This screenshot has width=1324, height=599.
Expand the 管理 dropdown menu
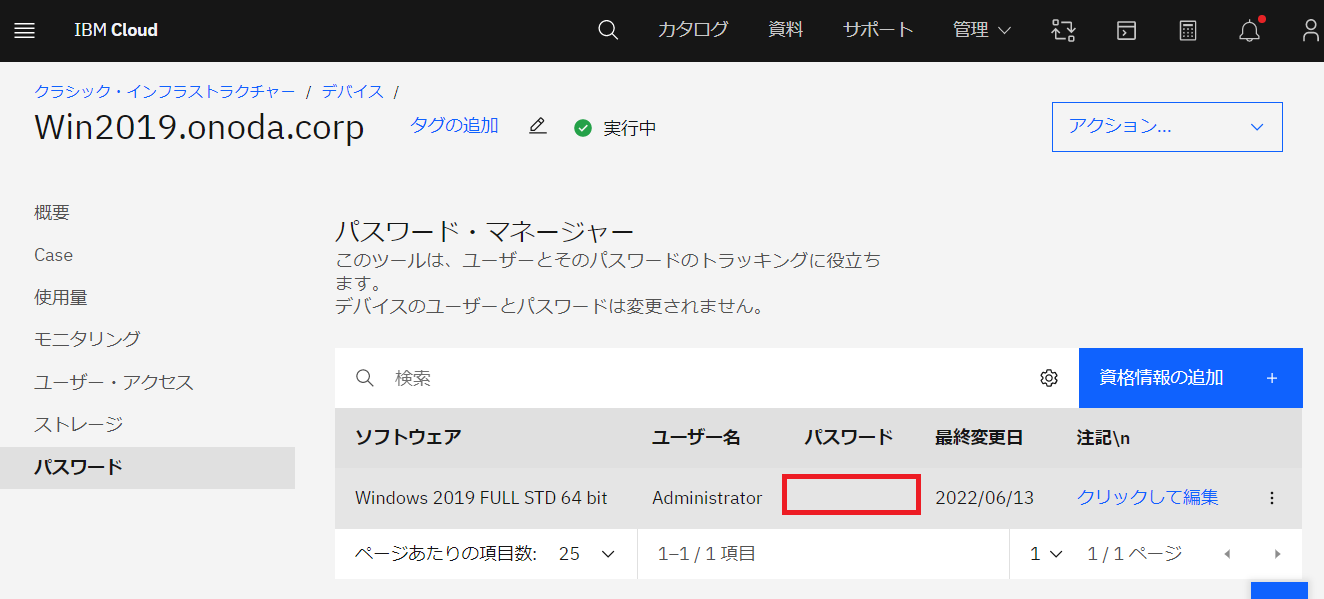982,30
